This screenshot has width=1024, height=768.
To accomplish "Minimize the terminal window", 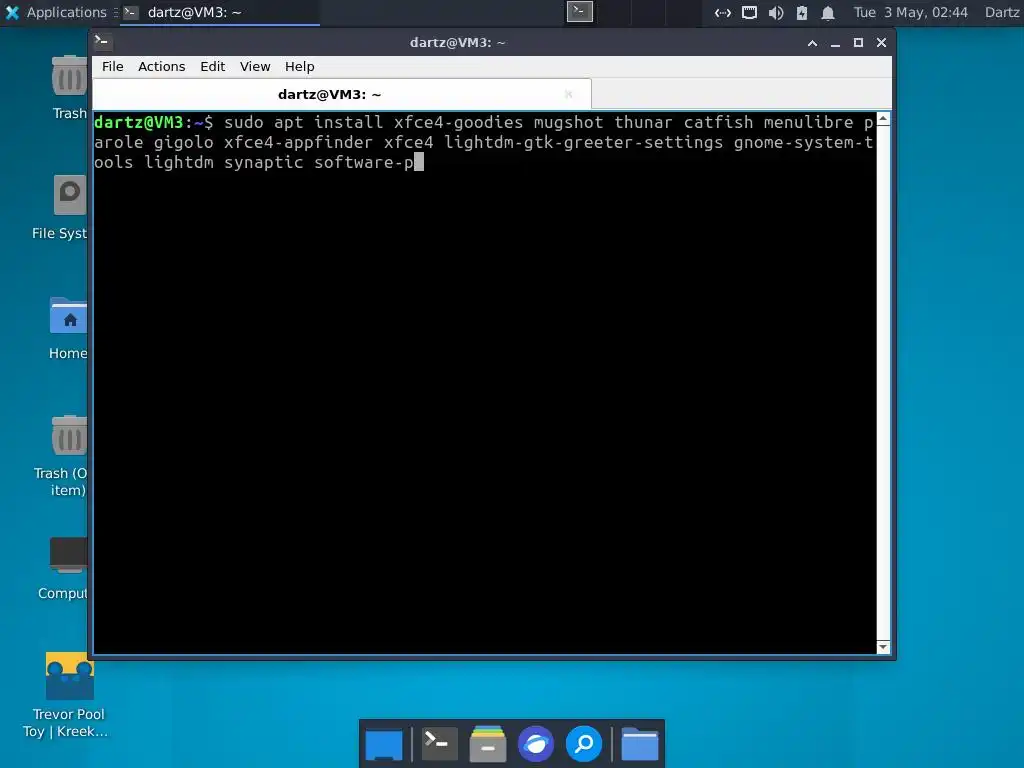I will click(x=835, y=43).
